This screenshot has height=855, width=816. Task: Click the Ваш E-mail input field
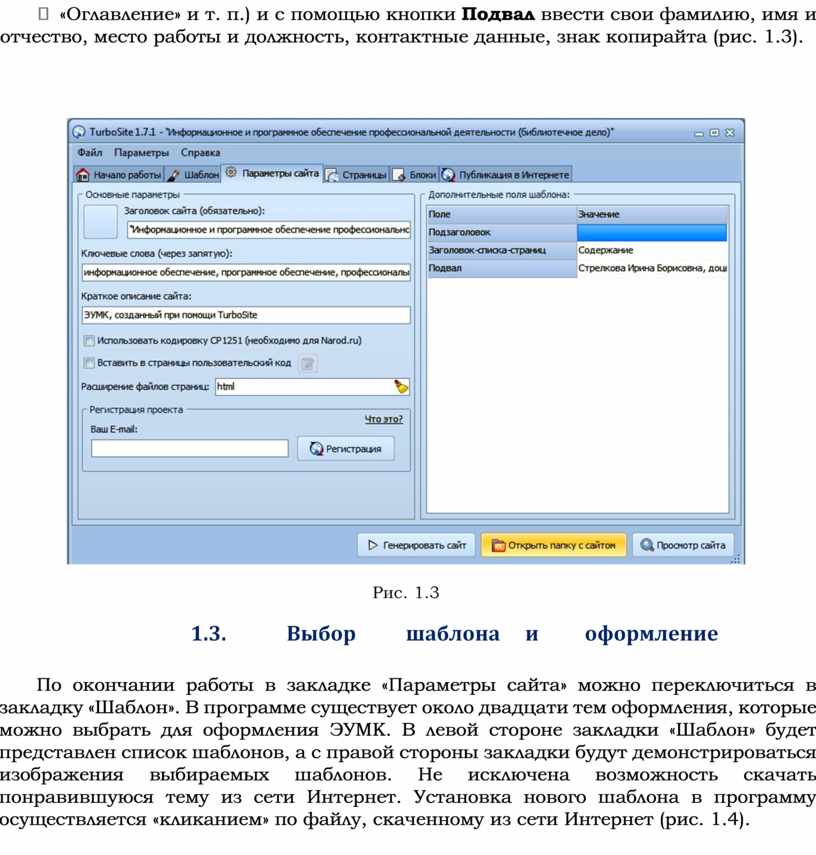[190, 448]
